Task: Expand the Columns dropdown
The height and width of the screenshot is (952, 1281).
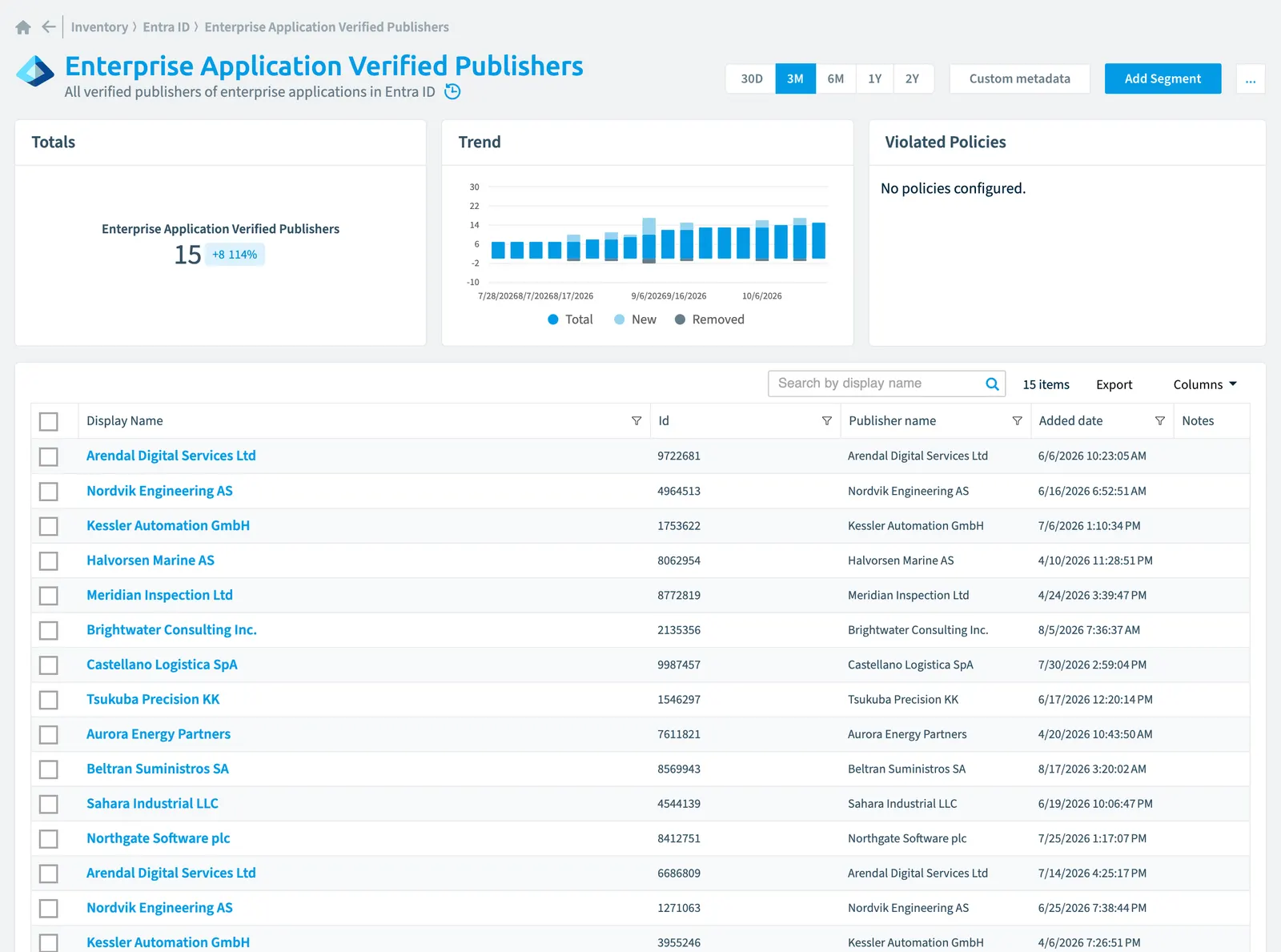Action: tap(1205, 384)
